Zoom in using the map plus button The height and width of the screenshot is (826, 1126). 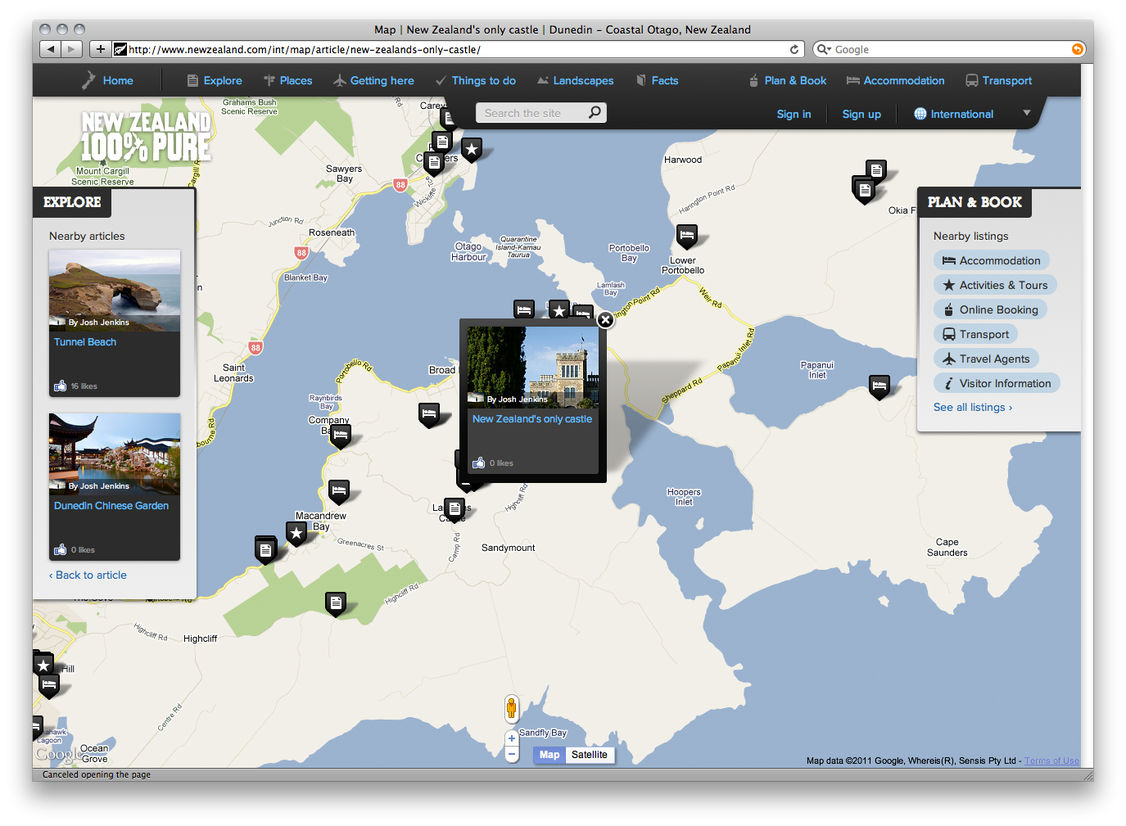pyautogui.click(x=512, y=739)
